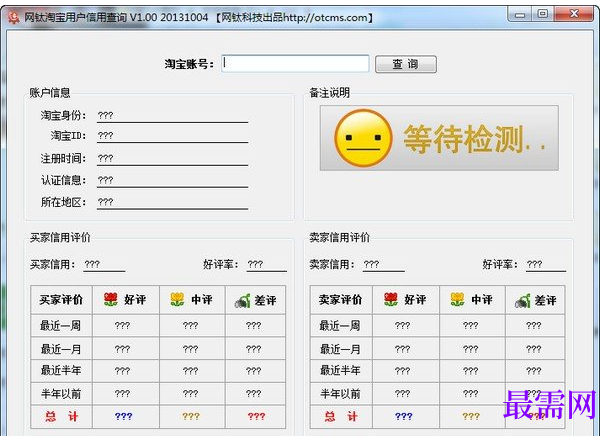615x436 pixels.
Task: Click the 查询 button
Action: pos(406,64)
